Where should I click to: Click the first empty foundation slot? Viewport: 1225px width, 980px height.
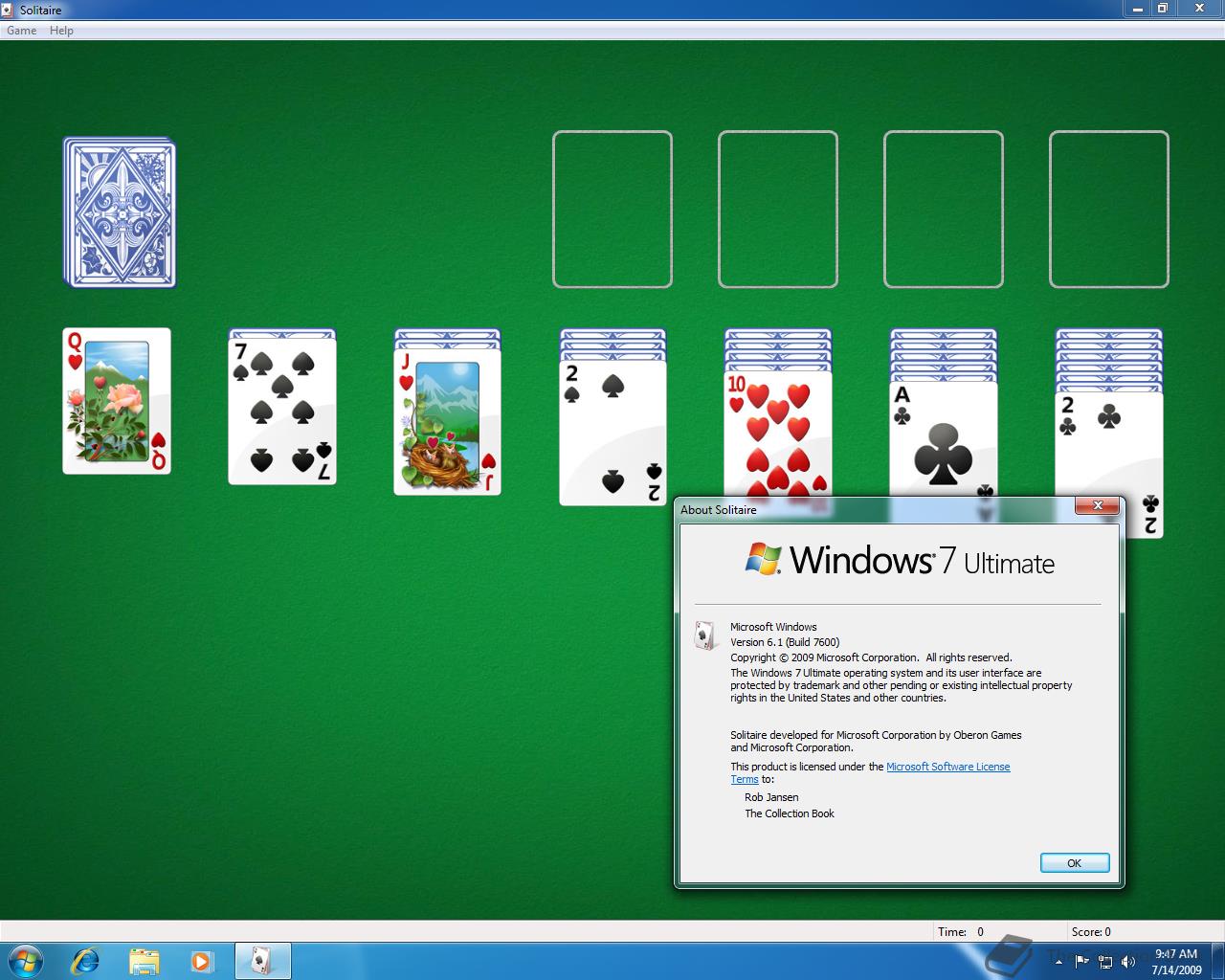(x=612, y=210)
